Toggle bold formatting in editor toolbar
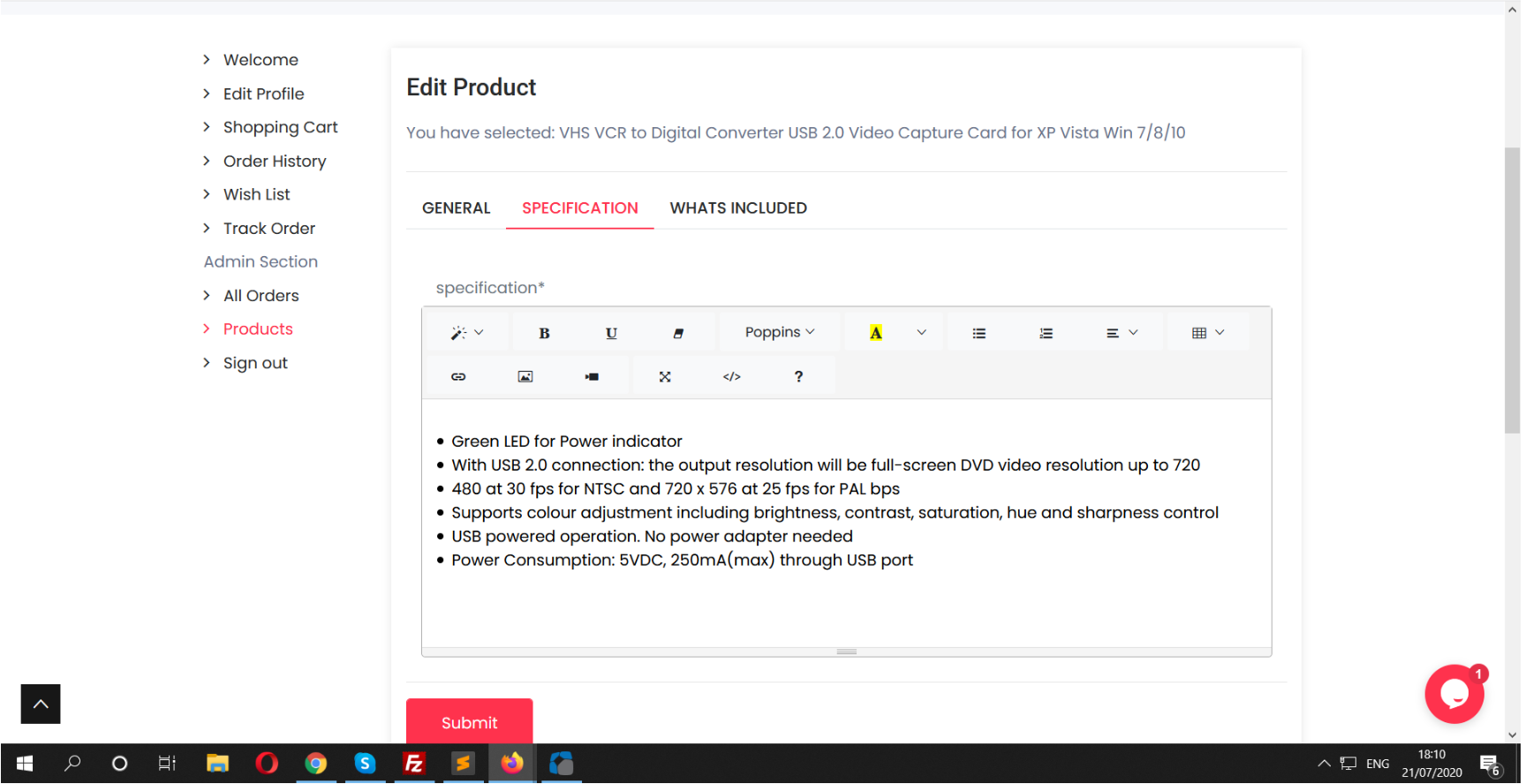The width and height of the screenshot is (1533, 784). pyautogui.click(x=544, y=333)
